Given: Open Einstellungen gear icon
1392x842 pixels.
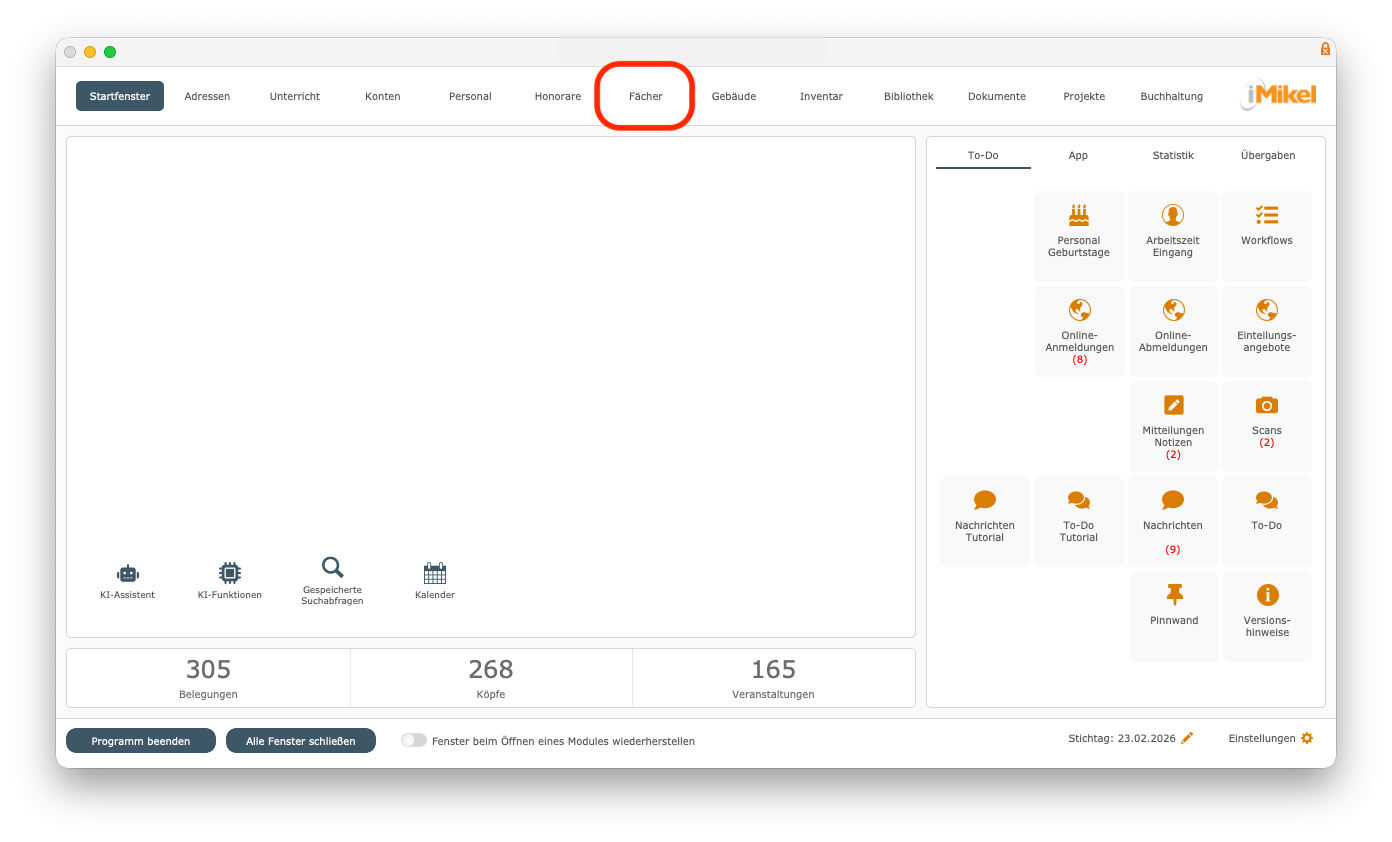Looking at the screenshot, I should tap(1307, 738).
